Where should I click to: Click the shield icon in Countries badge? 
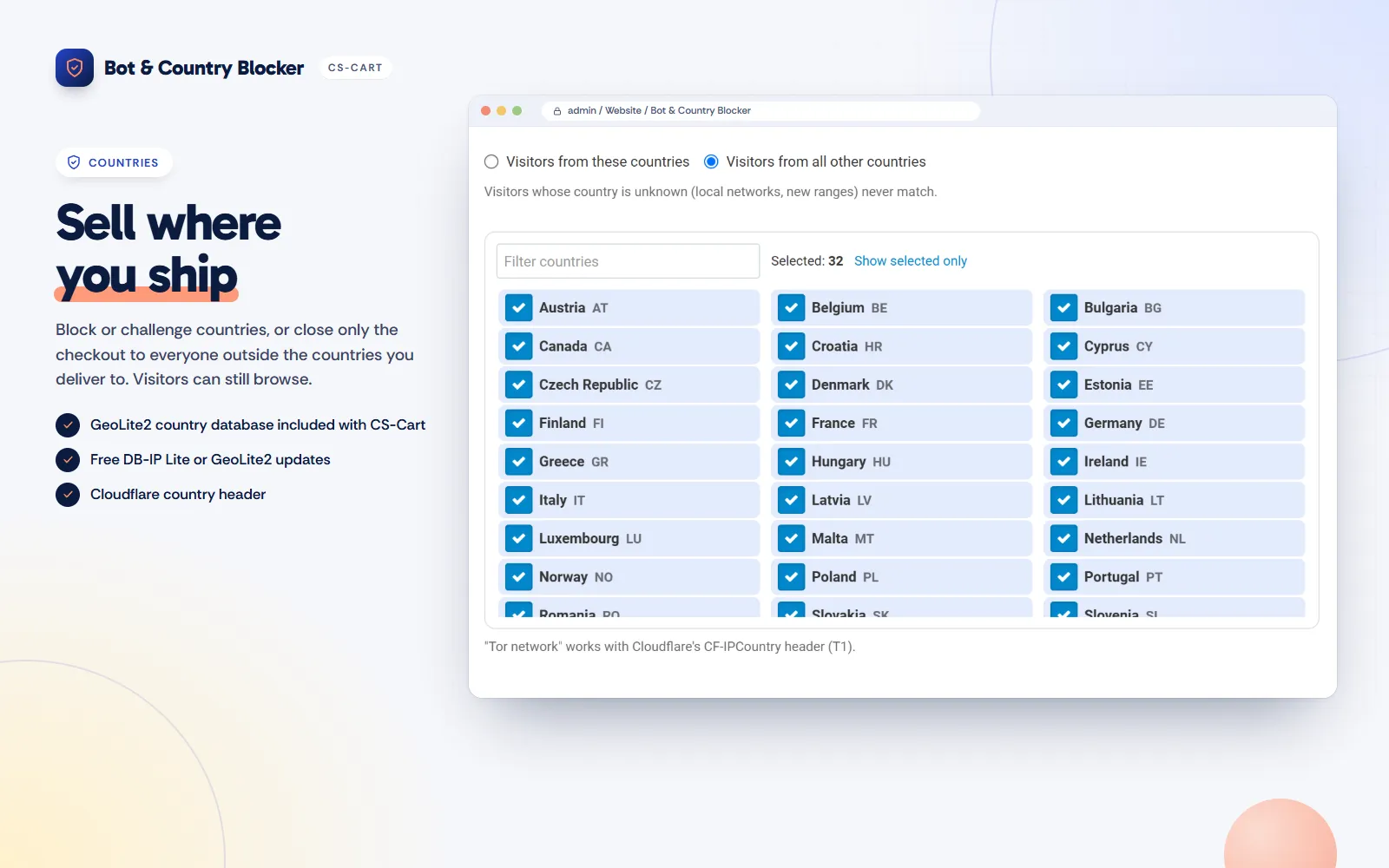click(x=74, y=162)
